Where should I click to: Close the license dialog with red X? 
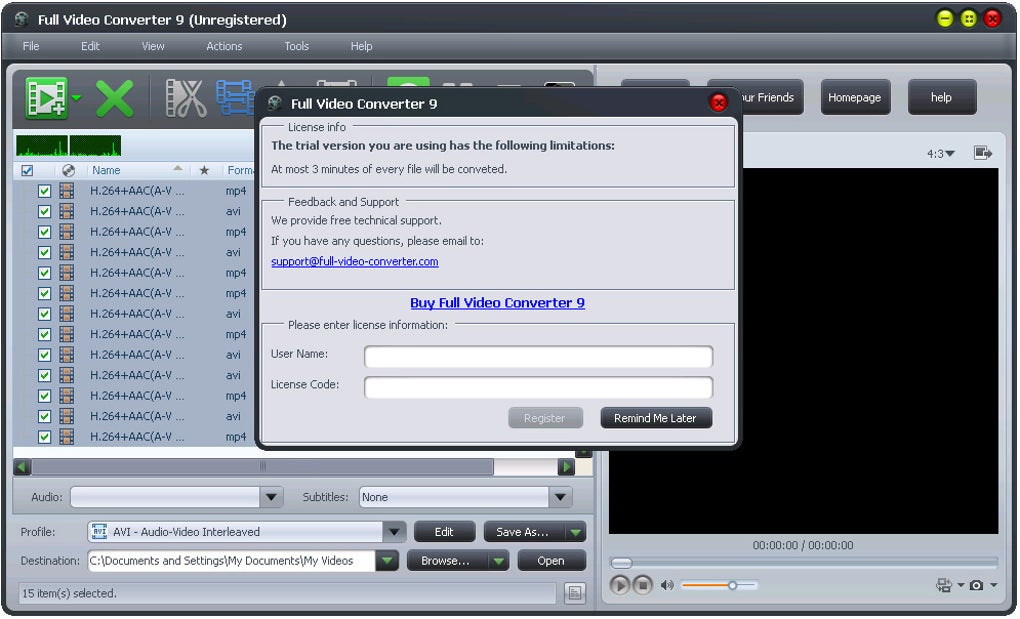718,103
